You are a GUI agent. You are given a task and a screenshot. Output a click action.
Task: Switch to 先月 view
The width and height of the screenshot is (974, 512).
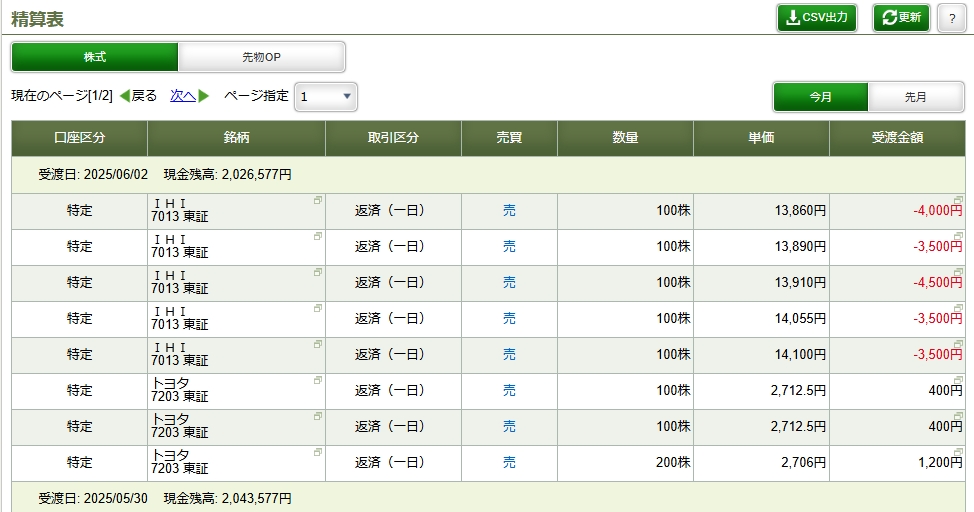916,97
